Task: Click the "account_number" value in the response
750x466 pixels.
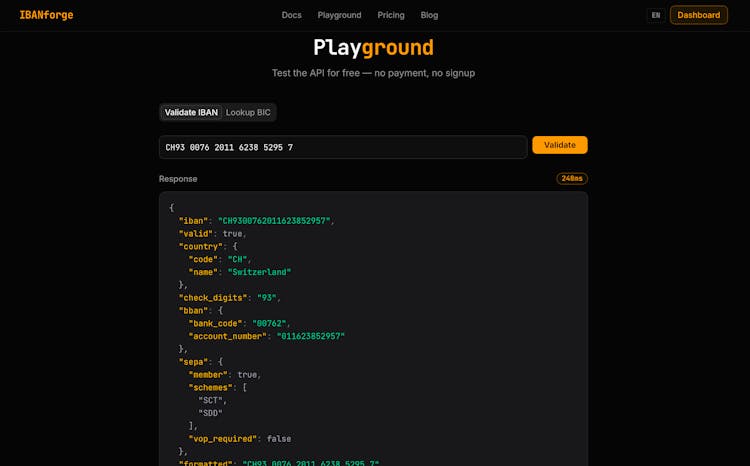Action: coord(310,337)
